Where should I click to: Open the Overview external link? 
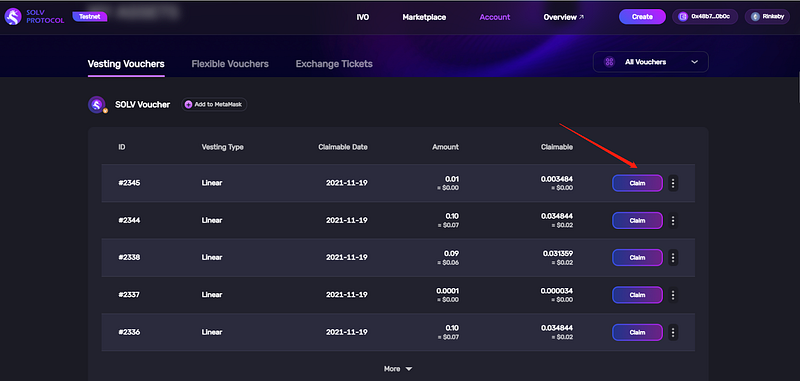tap(564, 17)
